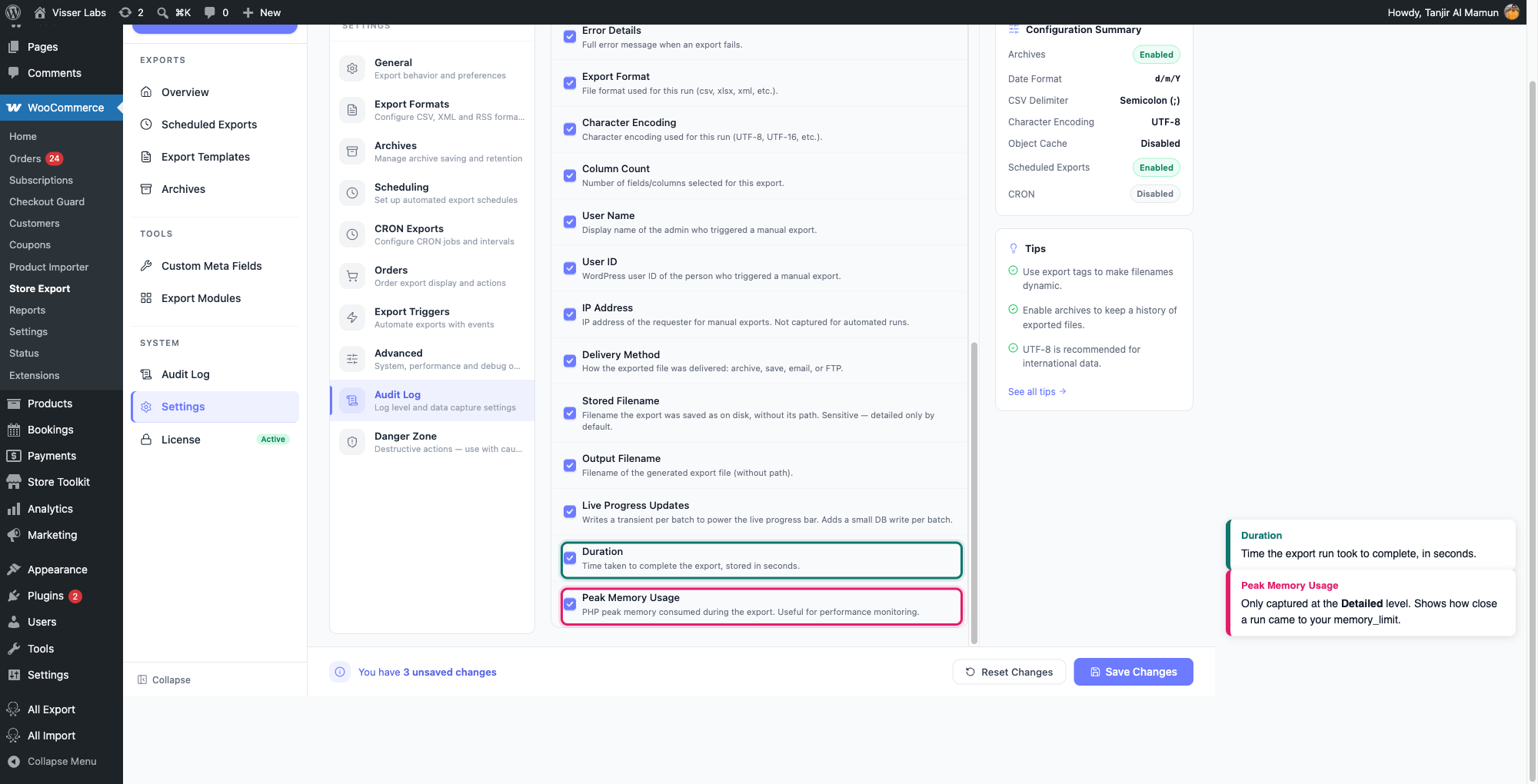Click New in the admin bar
This screenshot has height=784, width=1538.
tap(261, 12)
